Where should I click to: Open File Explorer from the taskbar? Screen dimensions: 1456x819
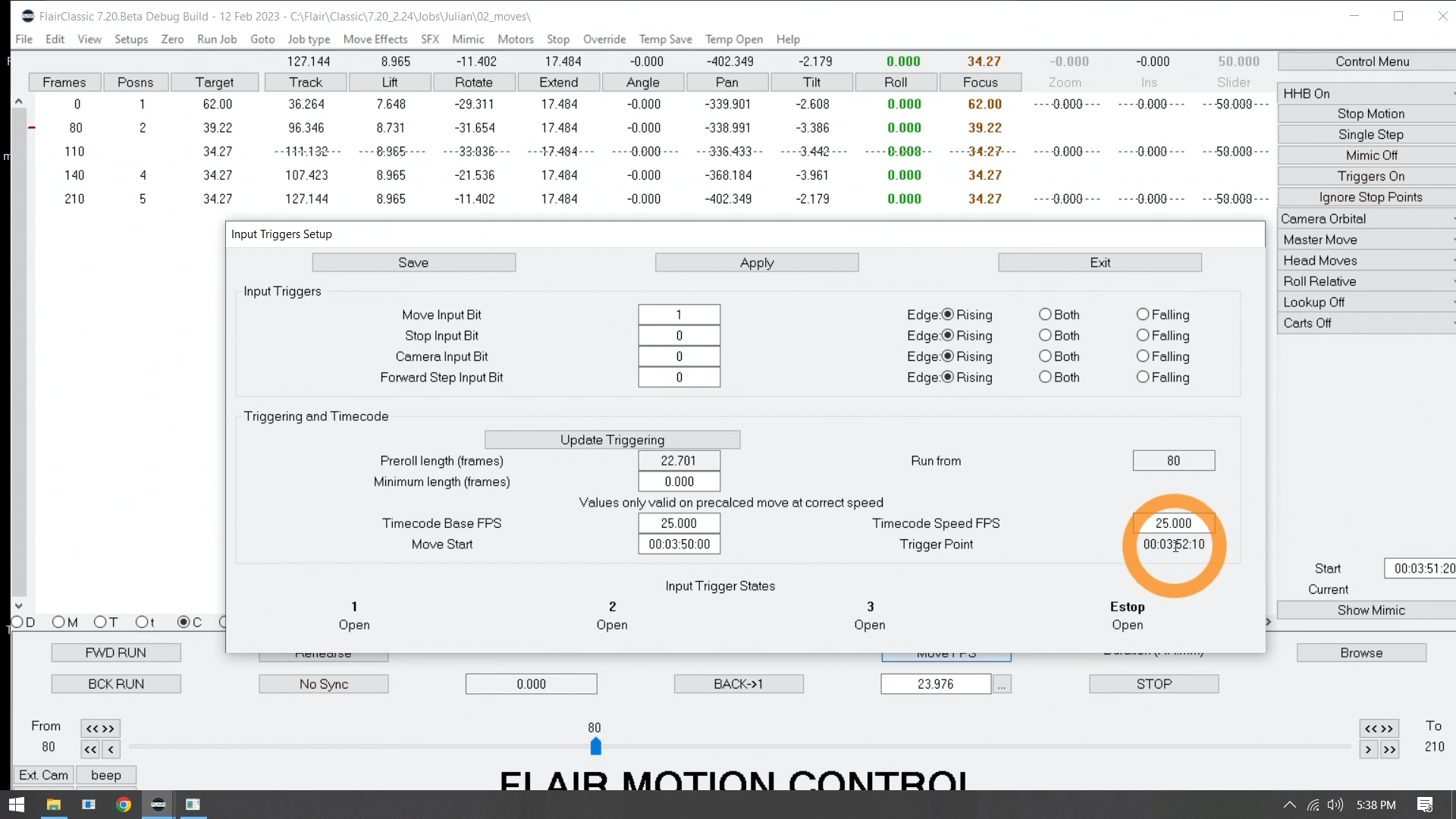pos(53,805)
